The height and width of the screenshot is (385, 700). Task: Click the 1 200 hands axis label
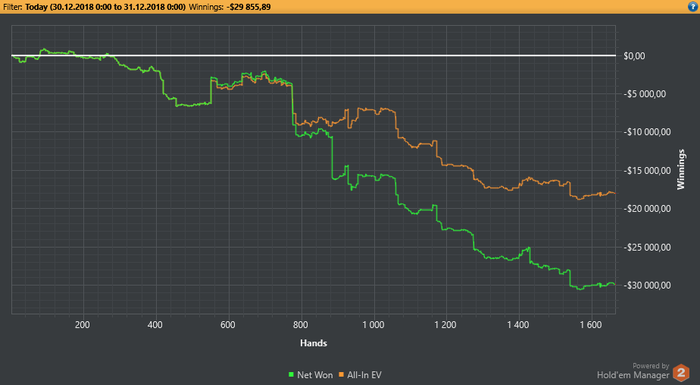click(x=446, y=325)
